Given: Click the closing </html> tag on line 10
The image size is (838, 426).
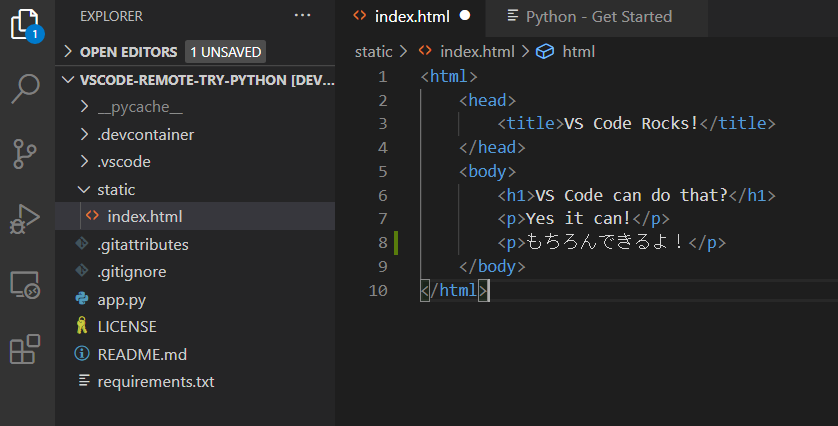Looking at the screenshot, I should click(x=454, y=290).
